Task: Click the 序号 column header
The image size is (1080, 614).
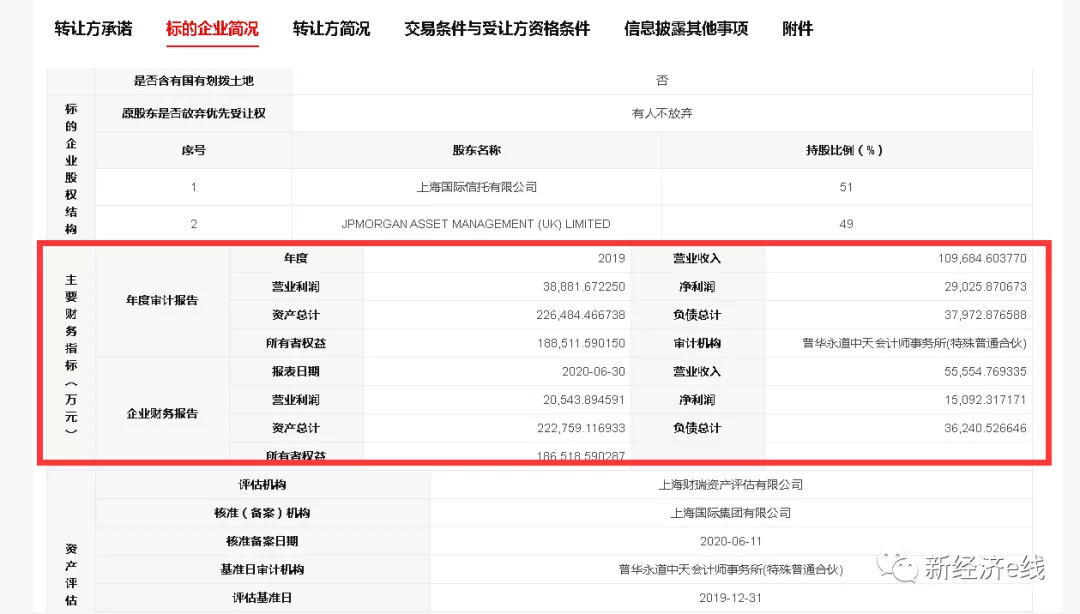Action: coord(194,150)
